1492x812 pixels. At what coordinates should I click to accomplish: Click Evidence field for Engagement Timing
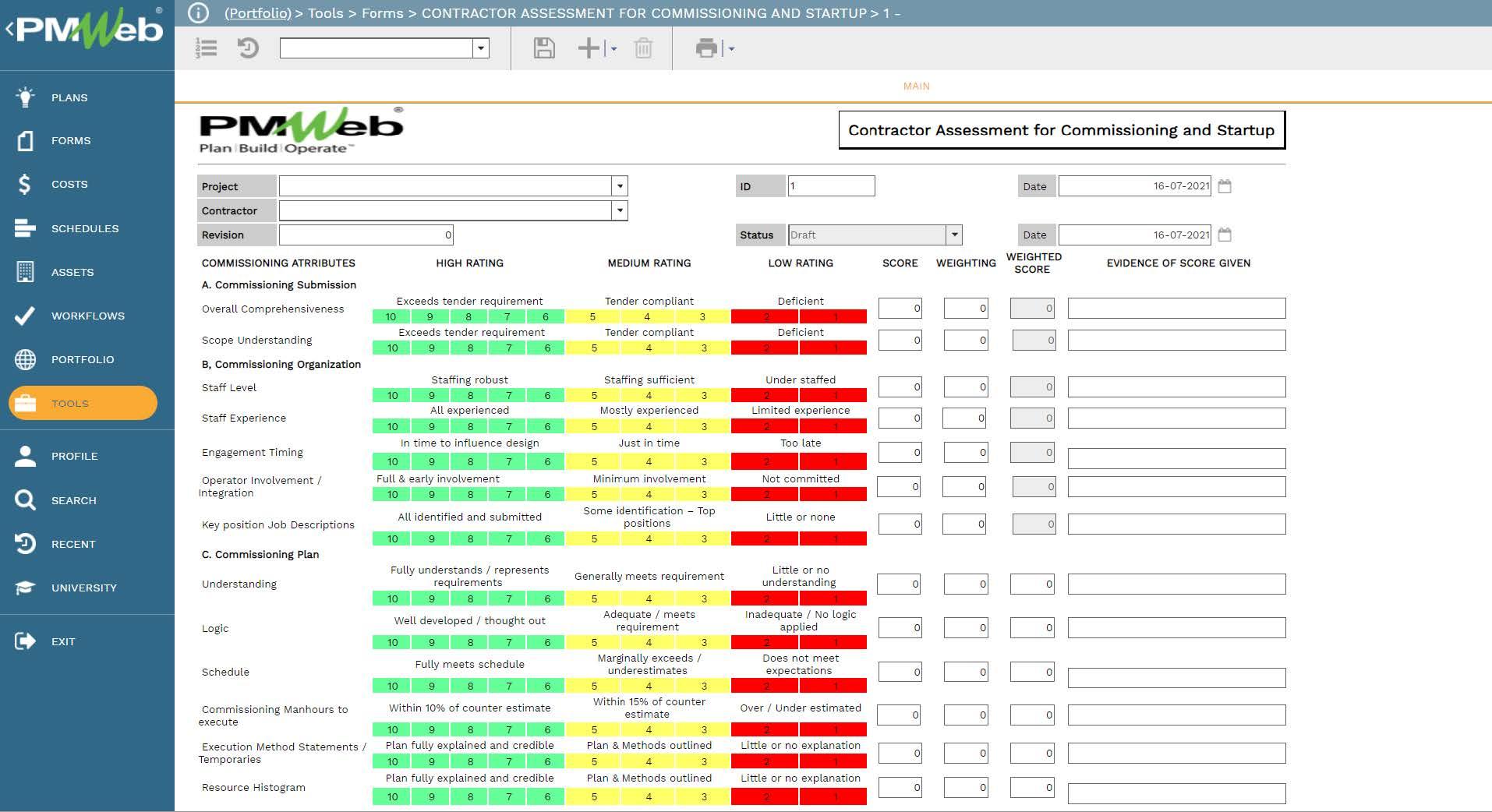pos(1176,458)
